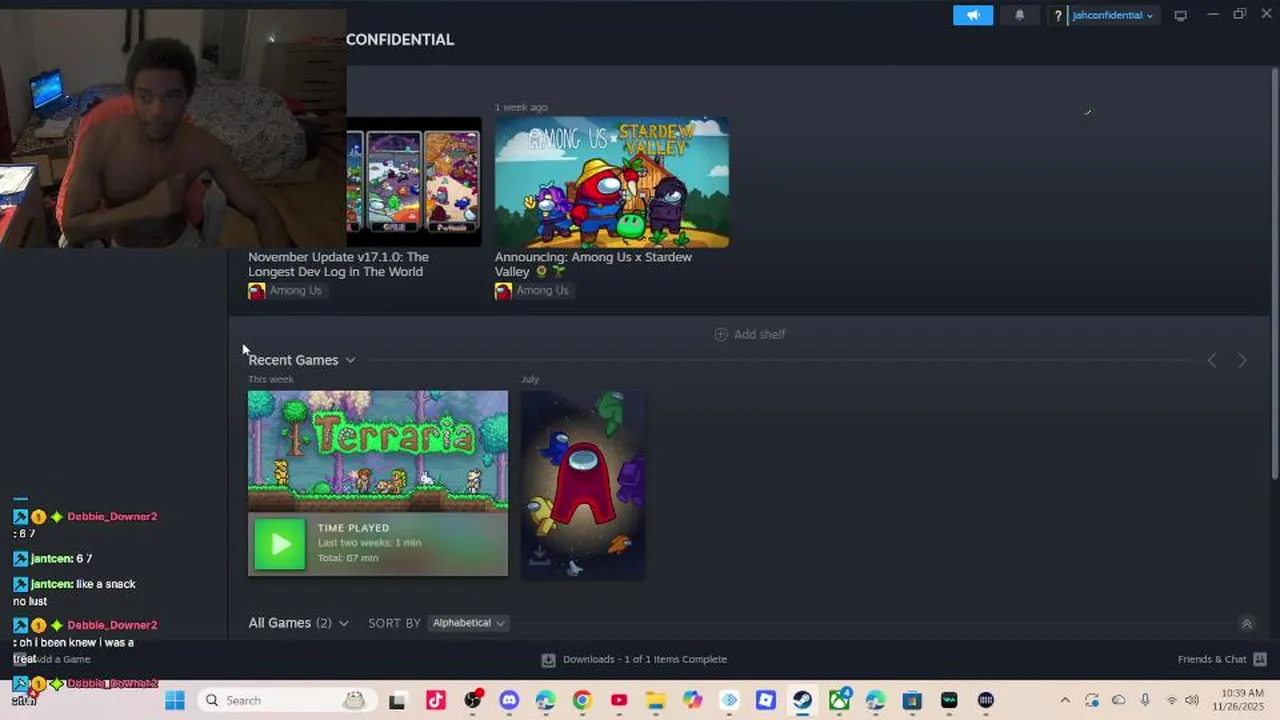Screen dimensions: 1280x720
Task: Open the notifications bell
Action: (x=1020, y=15)
